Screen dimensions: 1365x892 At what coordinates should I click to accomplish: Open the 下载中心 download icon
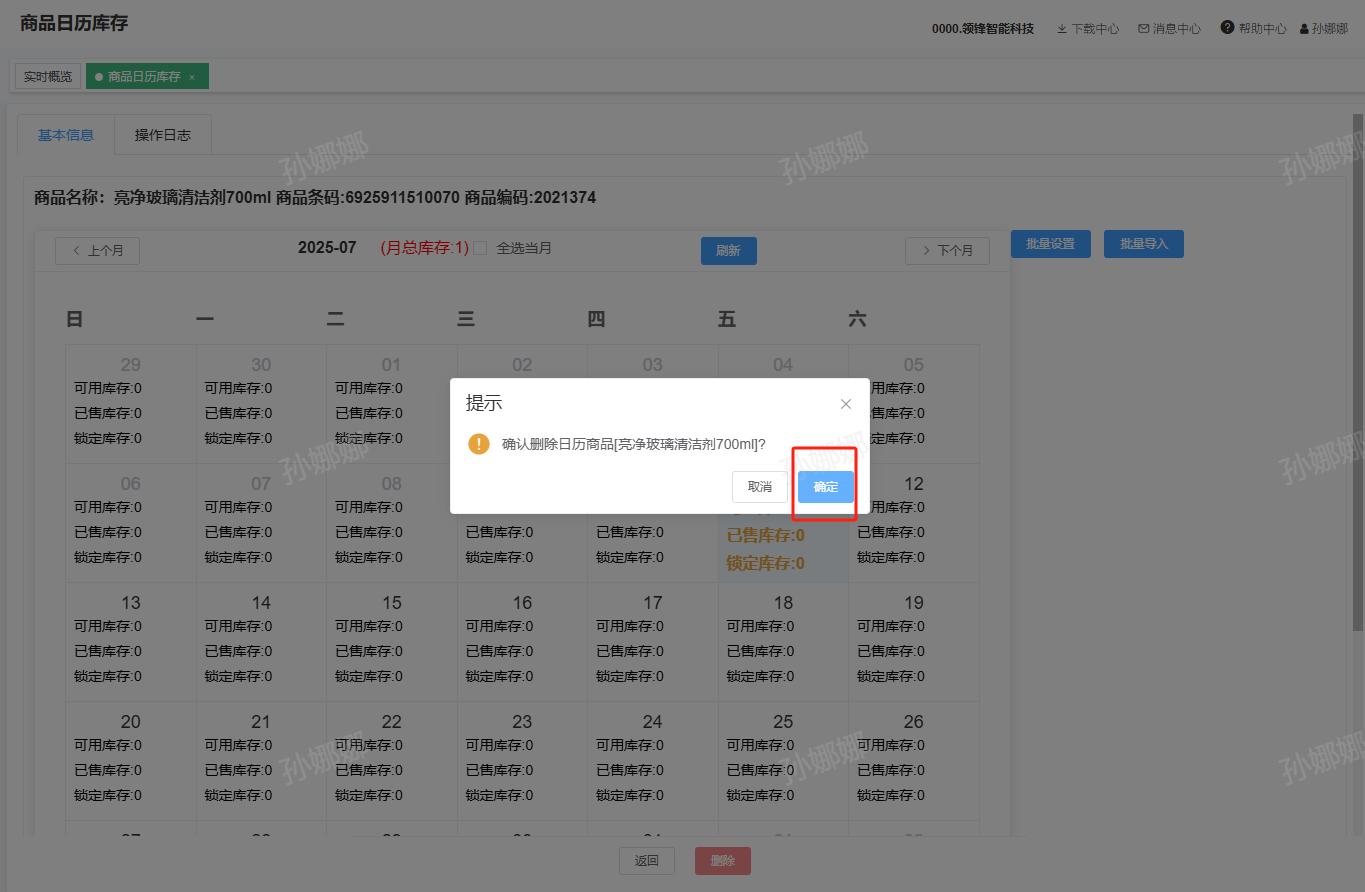1062,29
